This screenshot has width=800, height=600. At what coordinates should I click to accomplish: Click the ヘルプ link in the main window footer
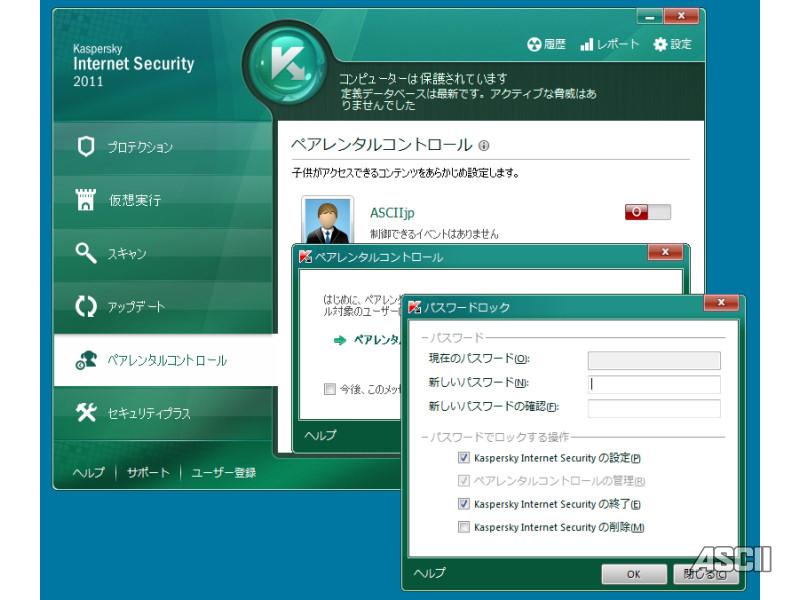tap(88, 472)
